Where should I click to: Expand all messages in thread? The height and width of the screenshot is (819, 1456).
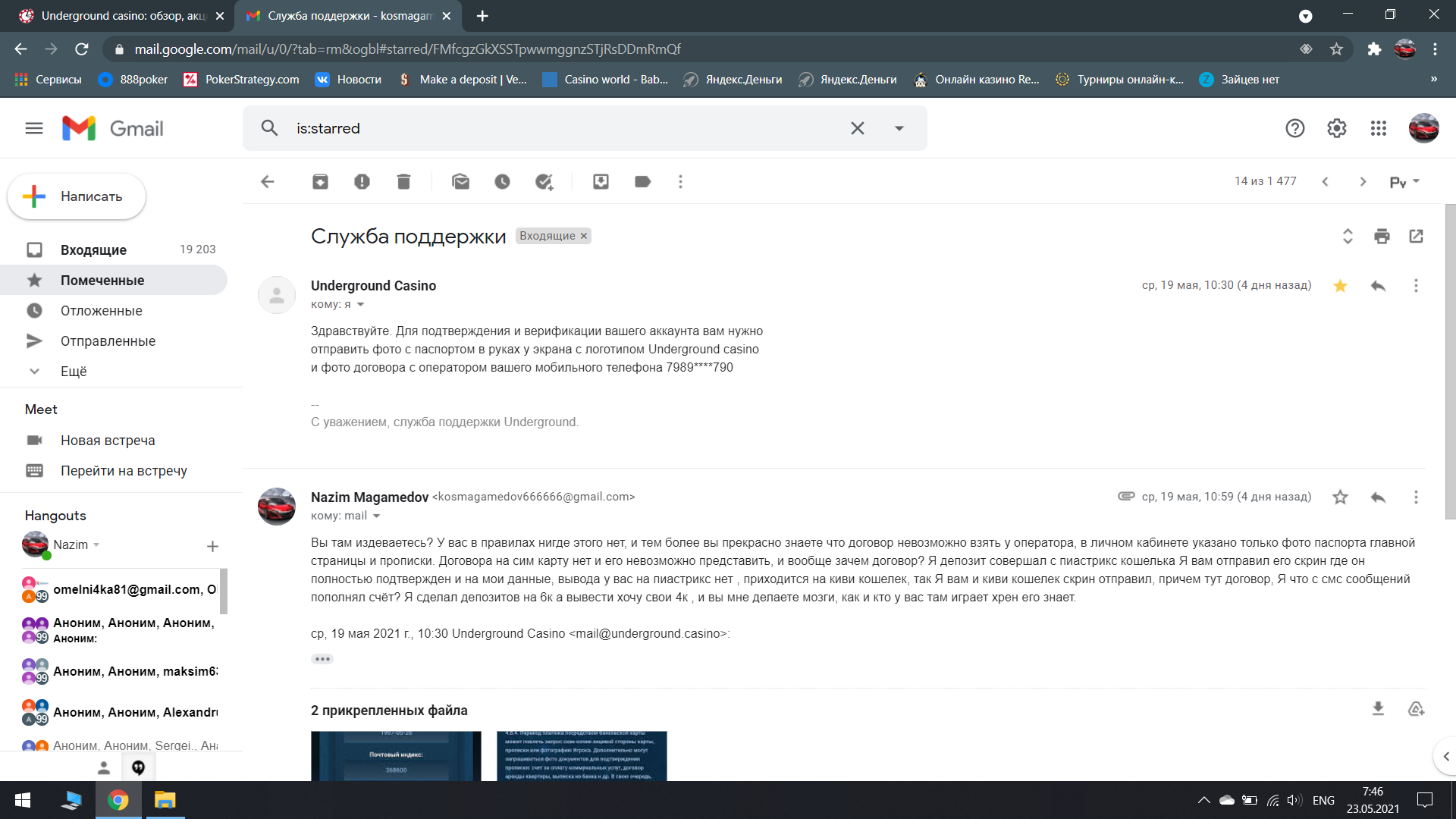pyautogui.click(x=1348, y=236)
